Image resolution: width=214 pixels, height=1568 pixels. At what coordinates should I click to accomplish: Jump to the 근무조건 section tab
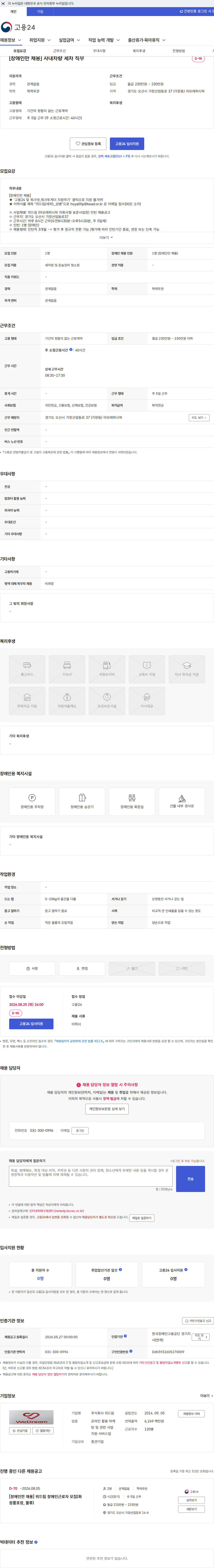pos(60,51)
